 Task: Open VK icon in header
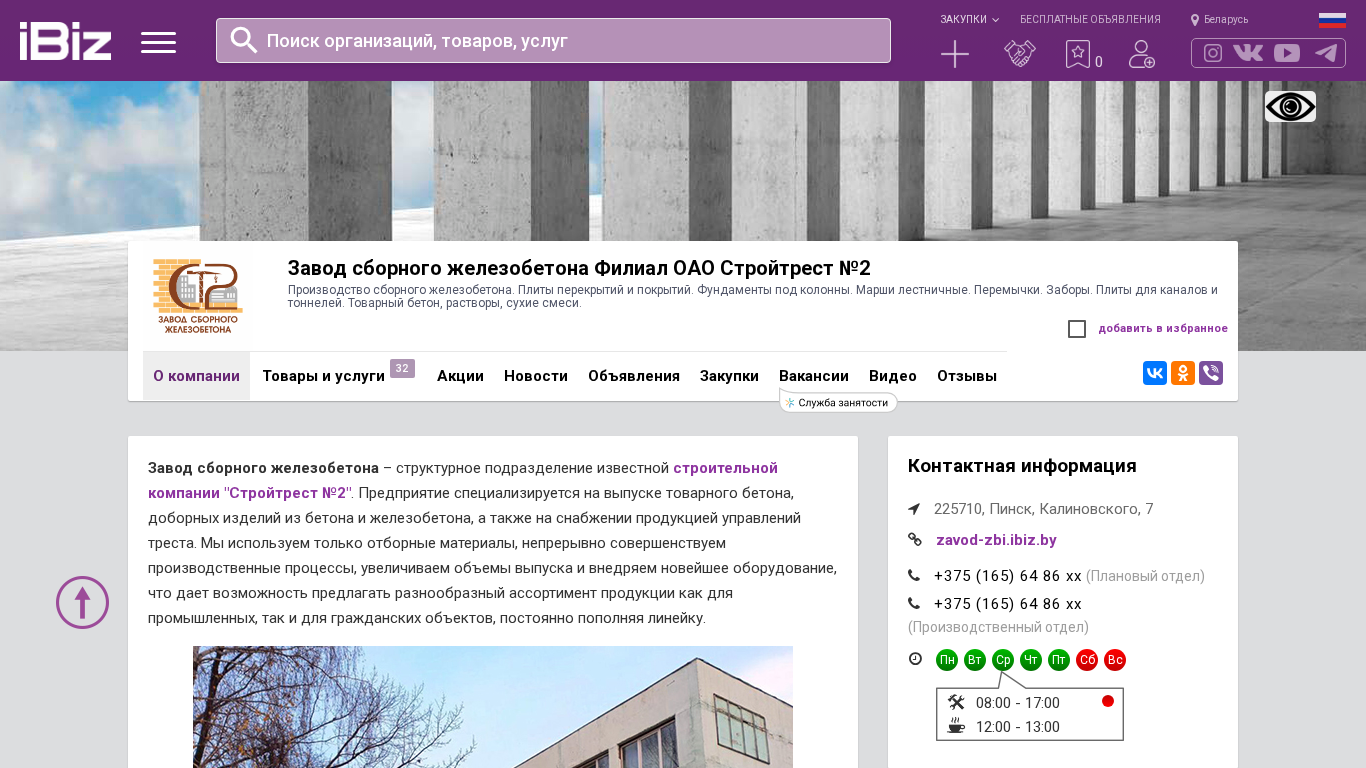point(1248,53)
